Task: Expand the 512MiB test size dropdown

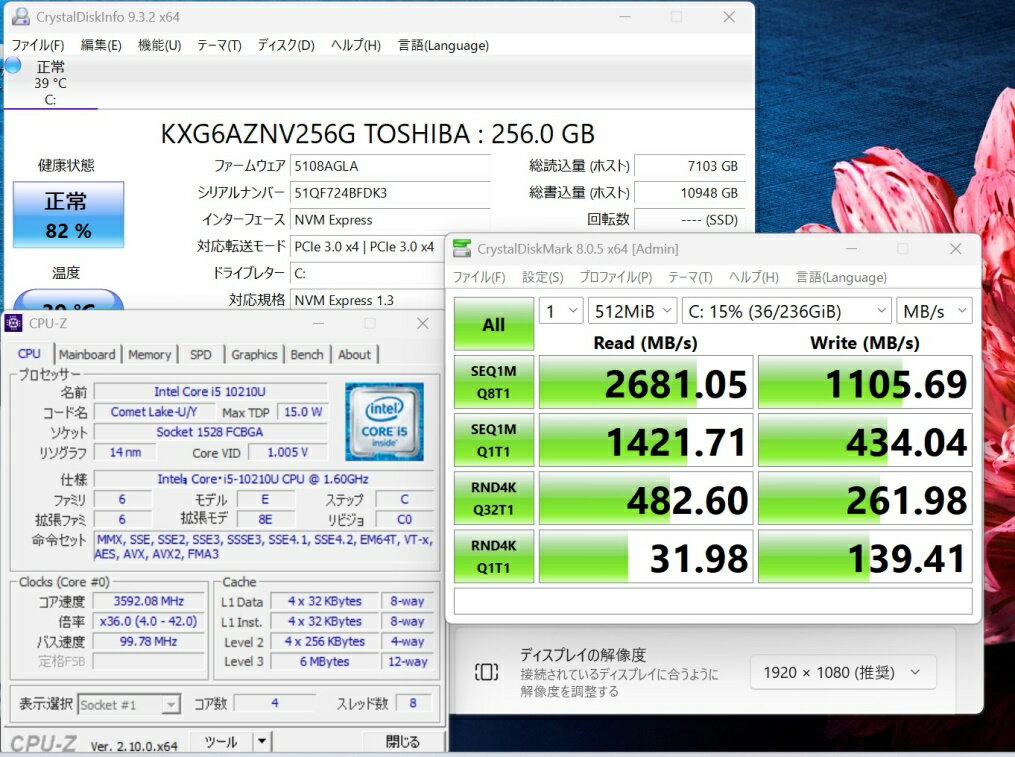Action: click(x=632, y=311)
